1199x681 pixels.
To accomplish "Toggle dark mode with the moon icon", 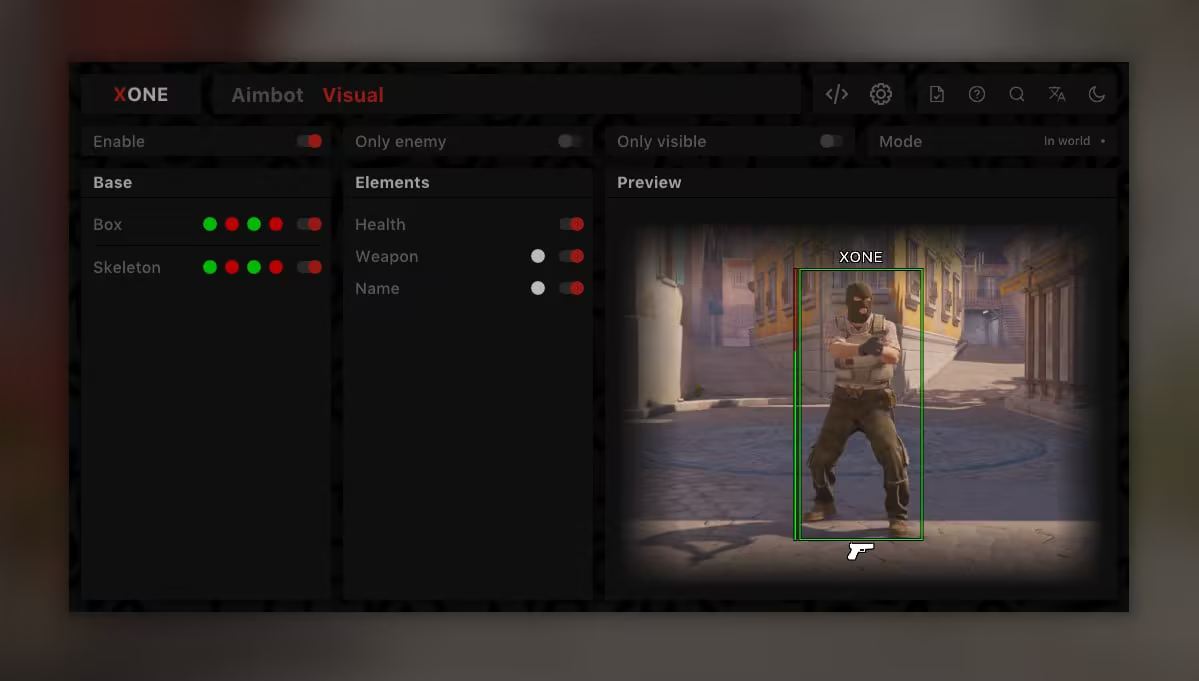I will [1096, 94].
